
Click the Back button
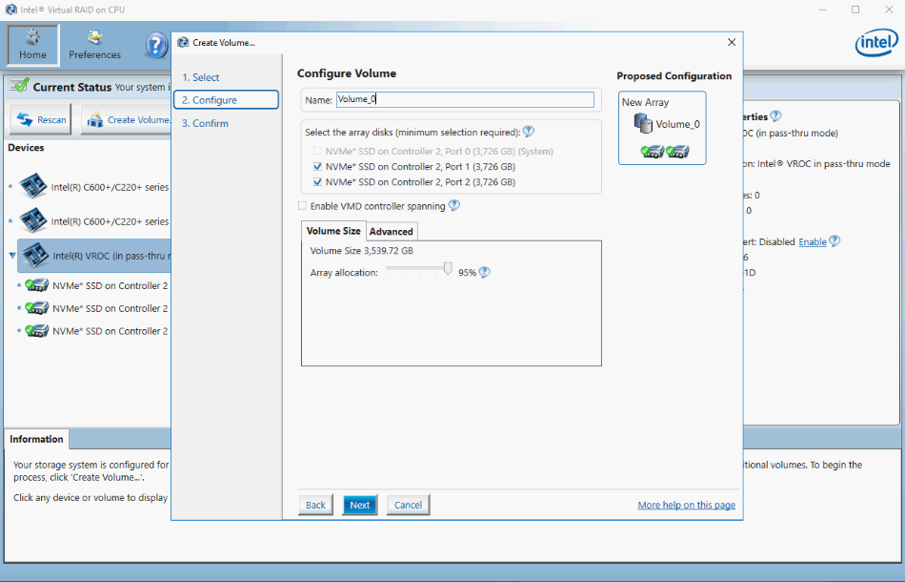coord(316,505)
